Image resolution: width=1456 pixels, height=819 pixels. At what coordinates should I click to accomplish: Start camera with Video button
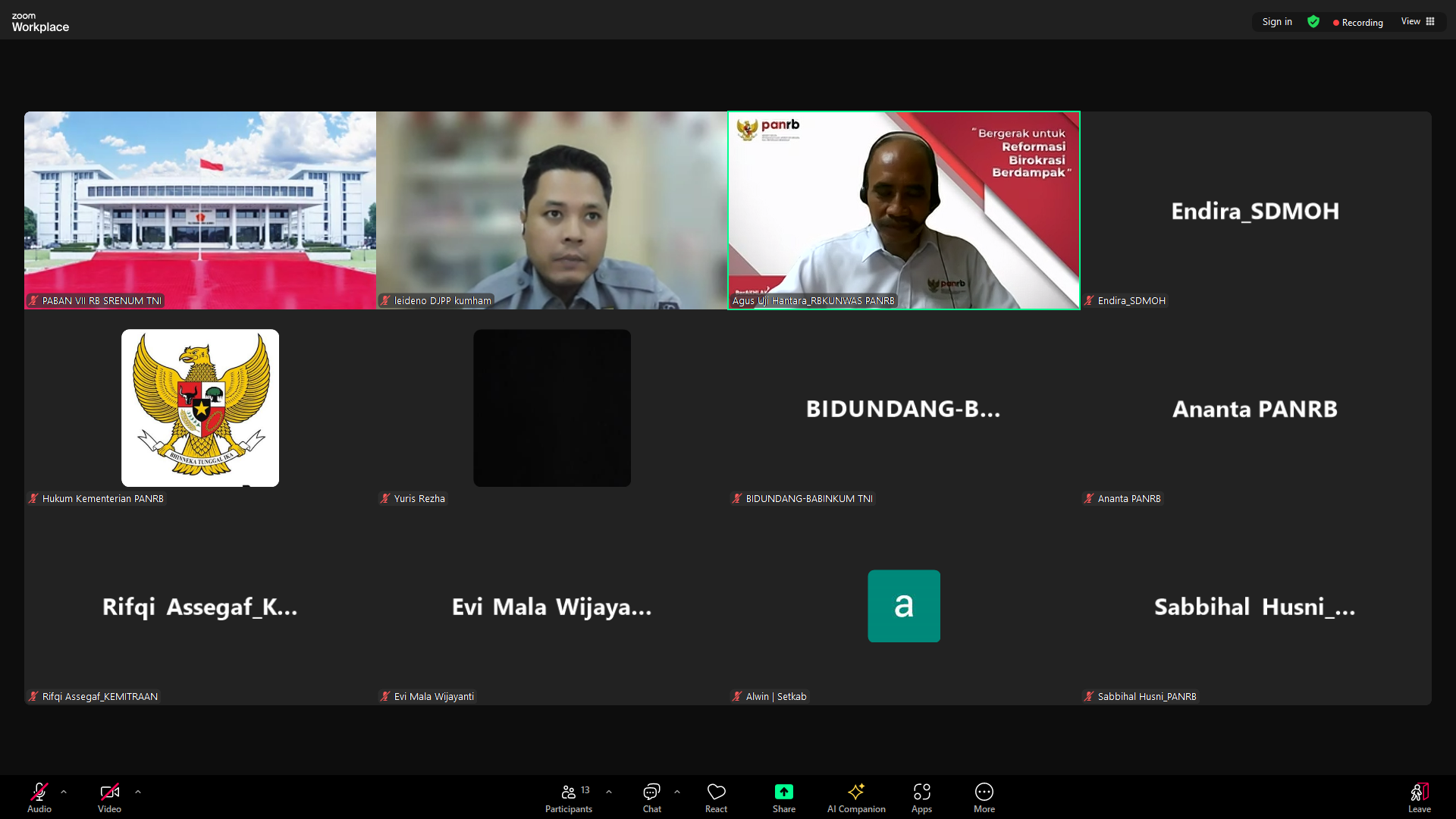point(109,797)
